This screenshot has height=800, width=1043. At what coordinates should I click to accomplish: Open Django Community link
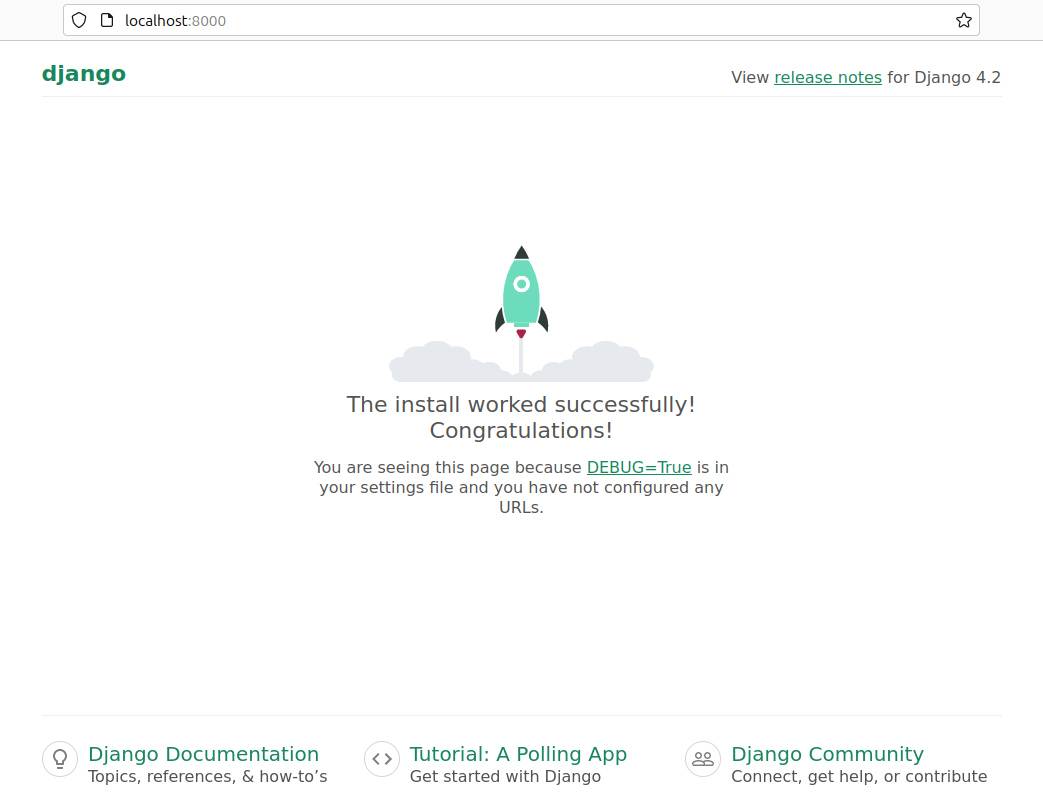pyautogui.click(x=827, y=754)
